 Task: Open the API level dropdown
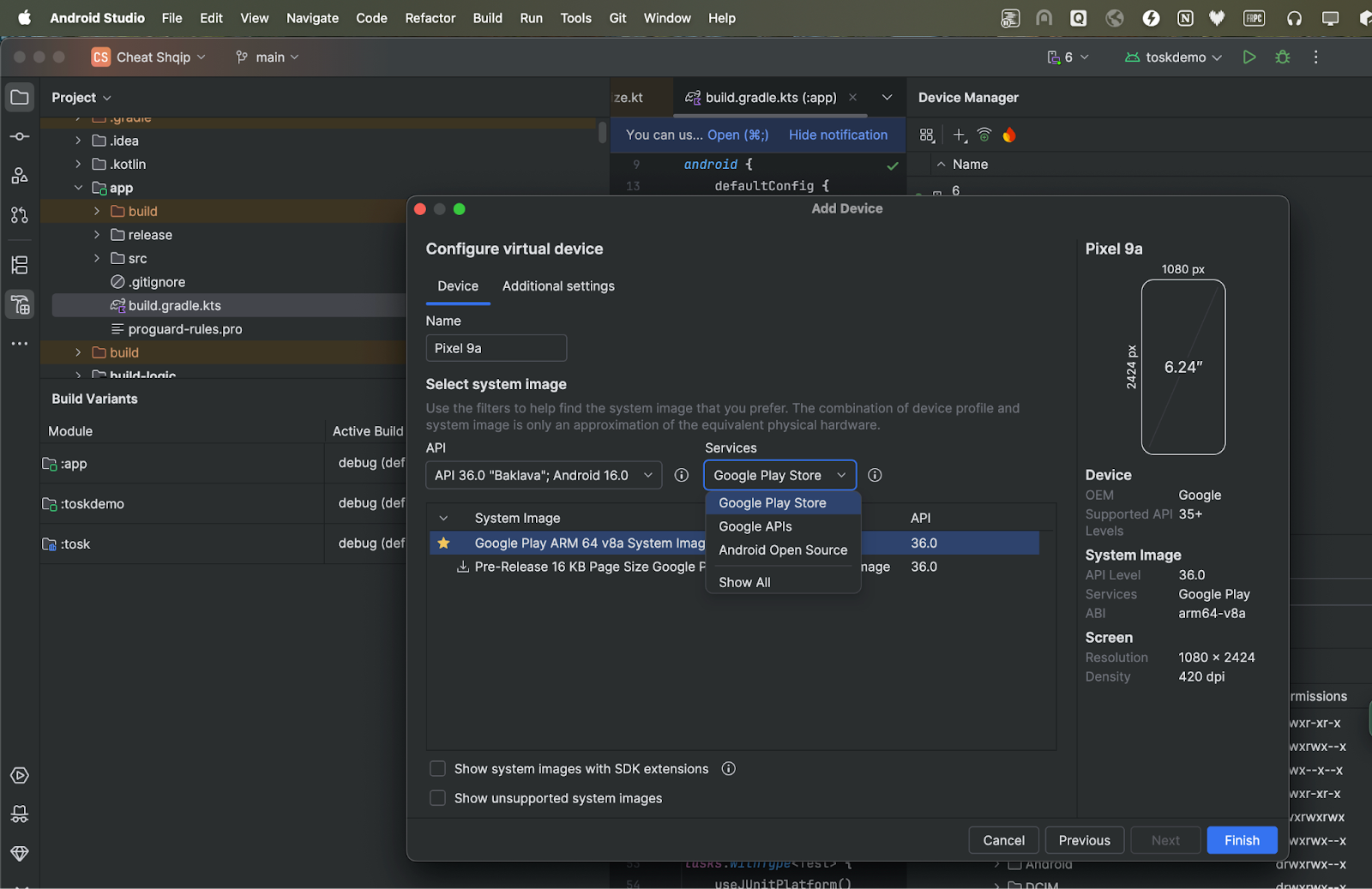point(543,475)
